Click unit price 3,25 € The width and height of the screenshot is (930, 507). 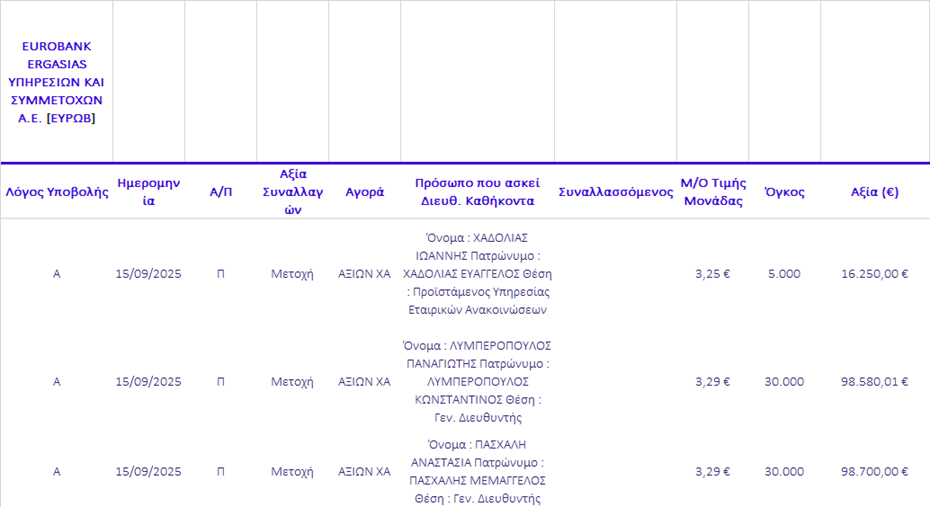tap(713, 274)
